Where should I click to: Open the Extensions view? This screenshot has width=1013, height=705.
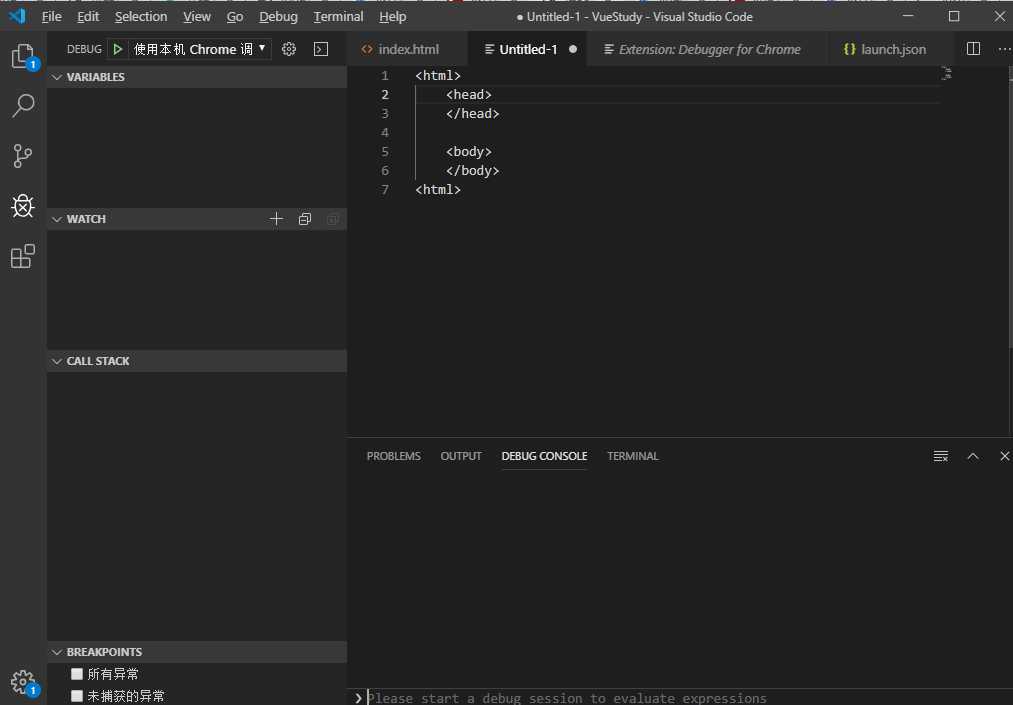pos(23,257)
